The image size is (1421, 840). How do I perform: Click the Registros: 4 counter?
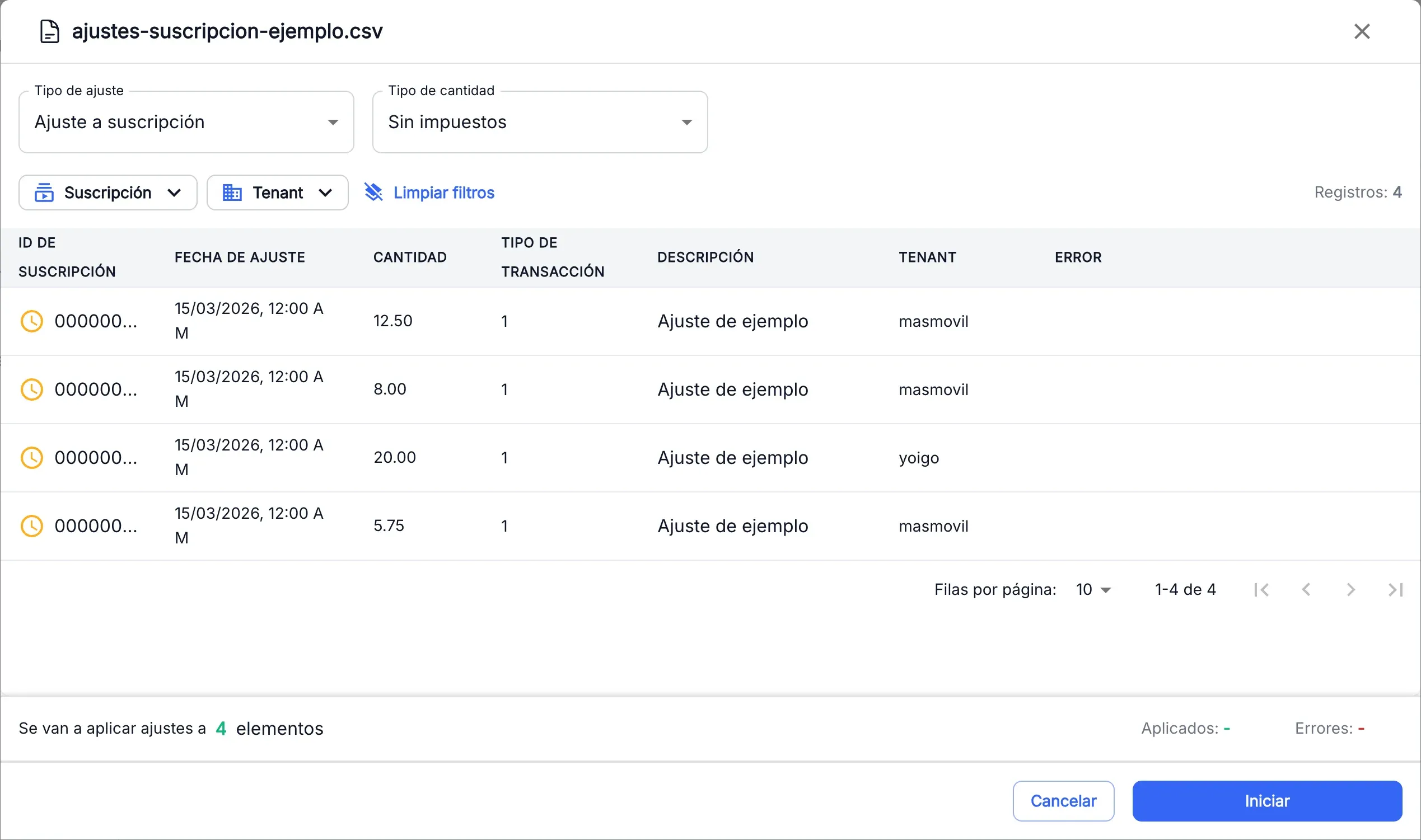coord(1358,193)
